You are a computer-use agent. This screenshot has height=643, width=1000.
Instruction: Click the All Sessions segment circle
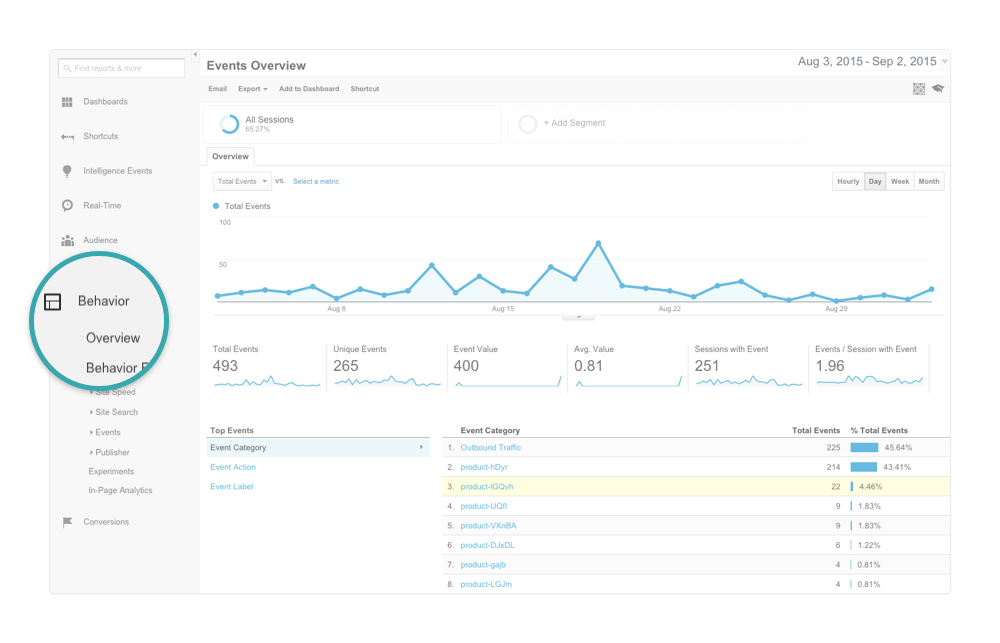[x=229, y=124]
